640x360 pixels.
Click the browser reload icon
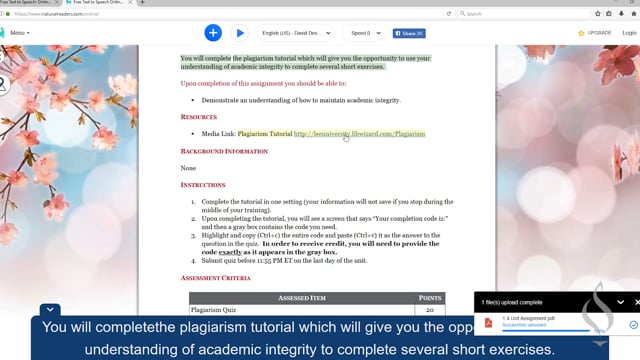449,13
